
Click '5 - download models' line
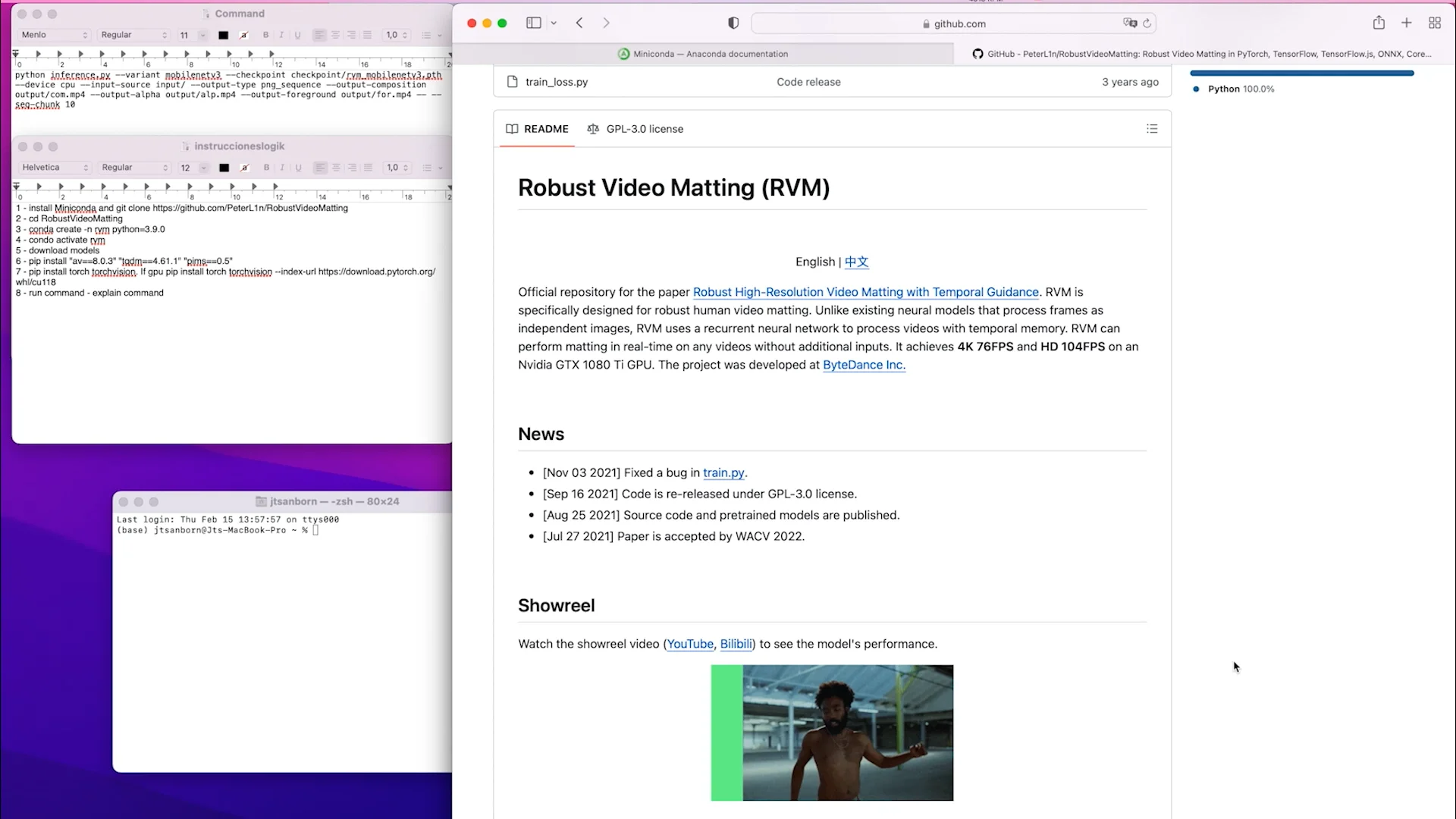pyautogui.click(x=58, y=250)
